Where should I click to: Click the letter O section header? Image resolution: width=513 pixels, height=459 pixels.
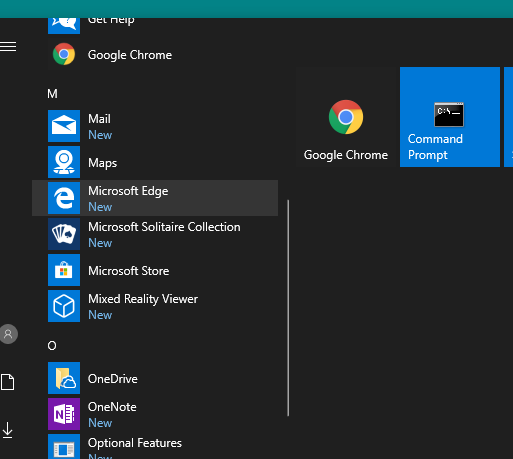pos(52,346)
